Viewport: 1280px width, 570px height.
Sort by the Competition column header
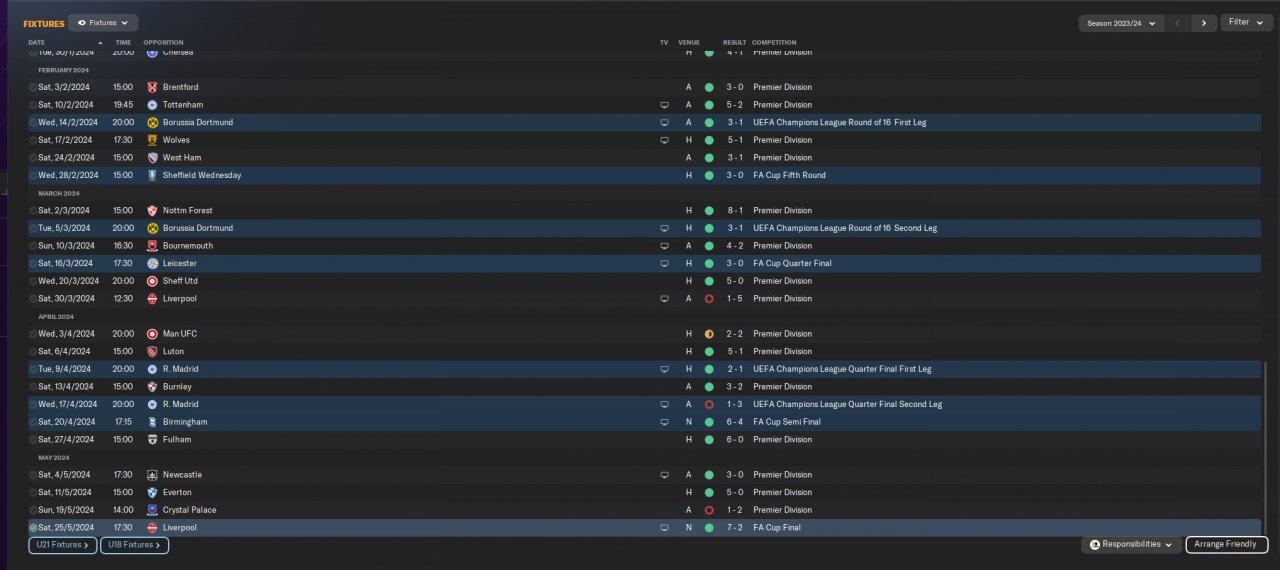click(775, 43)
